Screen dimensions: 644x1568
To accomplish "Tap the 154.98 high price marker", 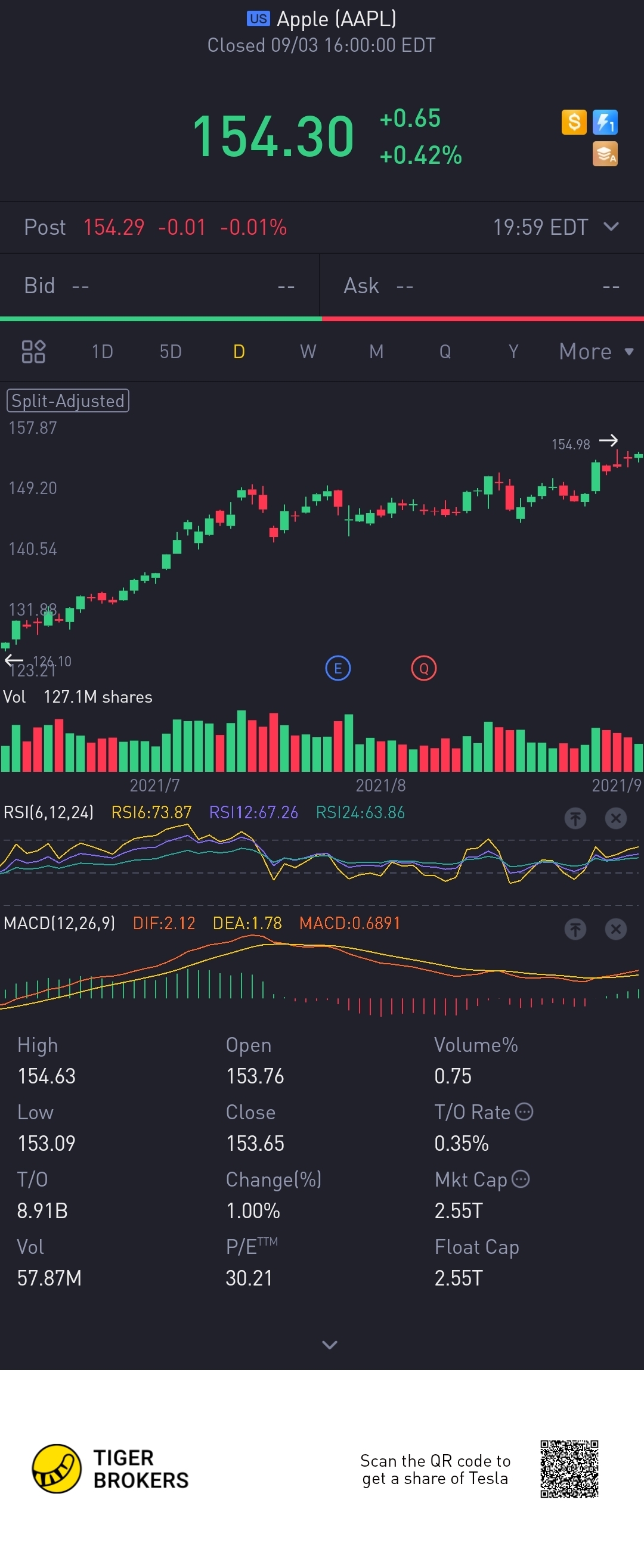I will coord(571,445).
